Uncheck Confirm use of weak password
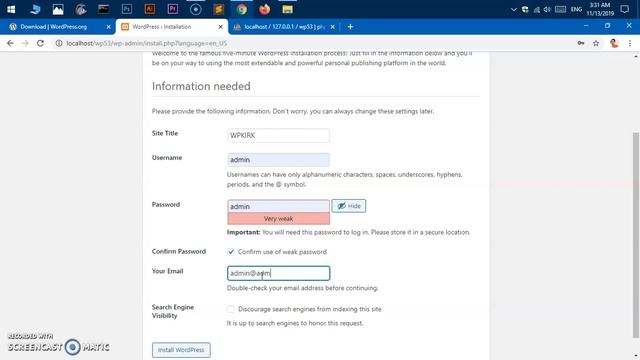This screenshot has height=360, width=640. coord(231,251)
